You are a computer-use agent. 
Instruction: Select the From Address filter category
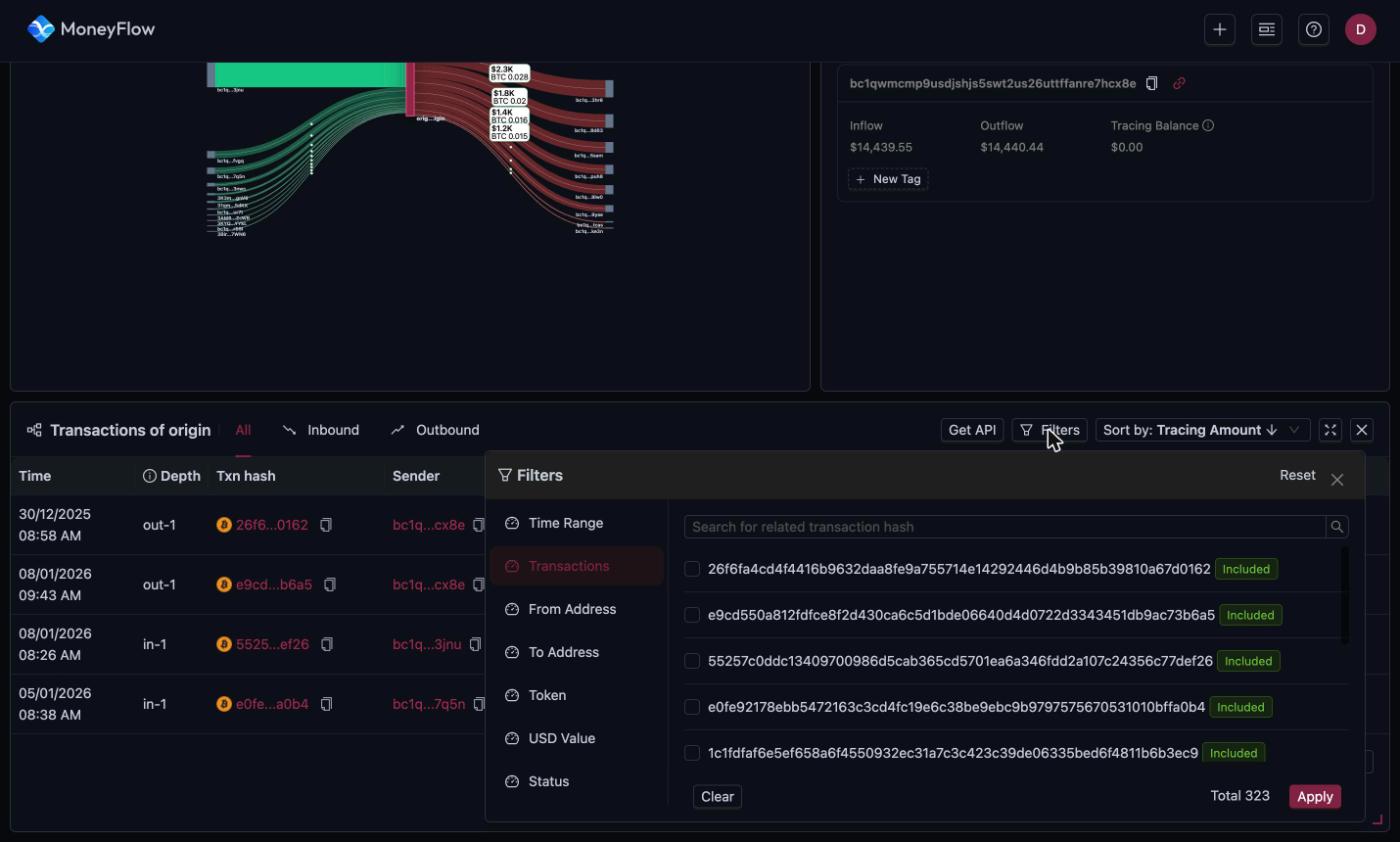(x=576, y=609)
